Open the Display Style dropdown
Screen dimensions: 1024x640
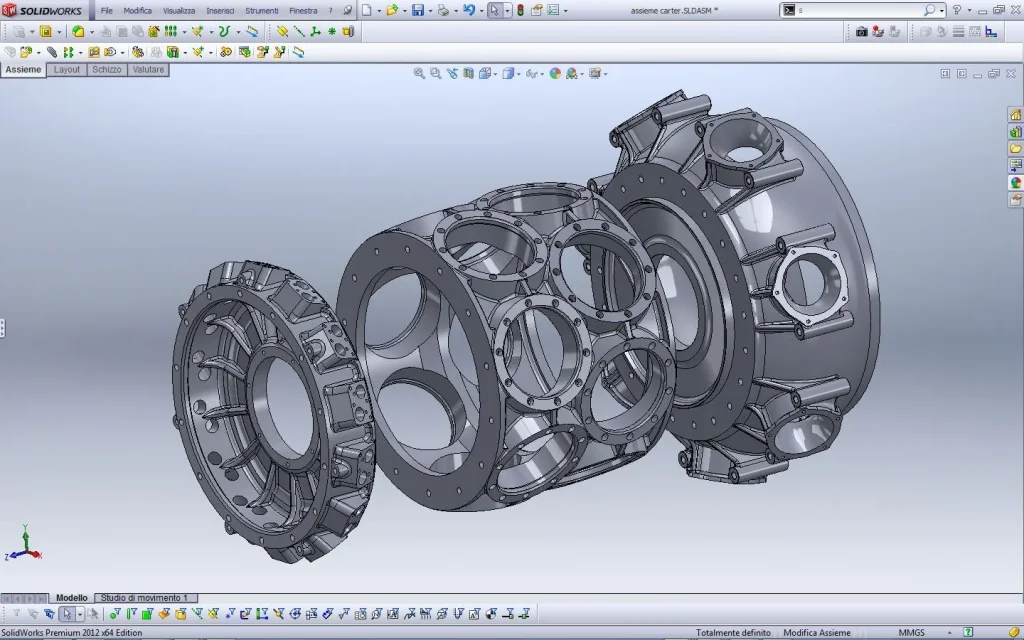coord(510,74)
